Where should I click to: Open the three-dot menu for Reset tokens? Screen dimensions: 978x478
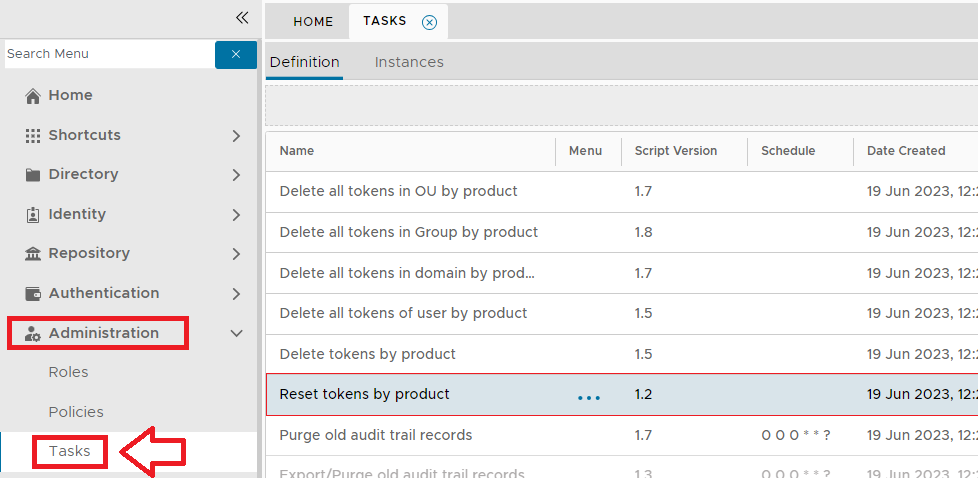click(x=589, y=397)
